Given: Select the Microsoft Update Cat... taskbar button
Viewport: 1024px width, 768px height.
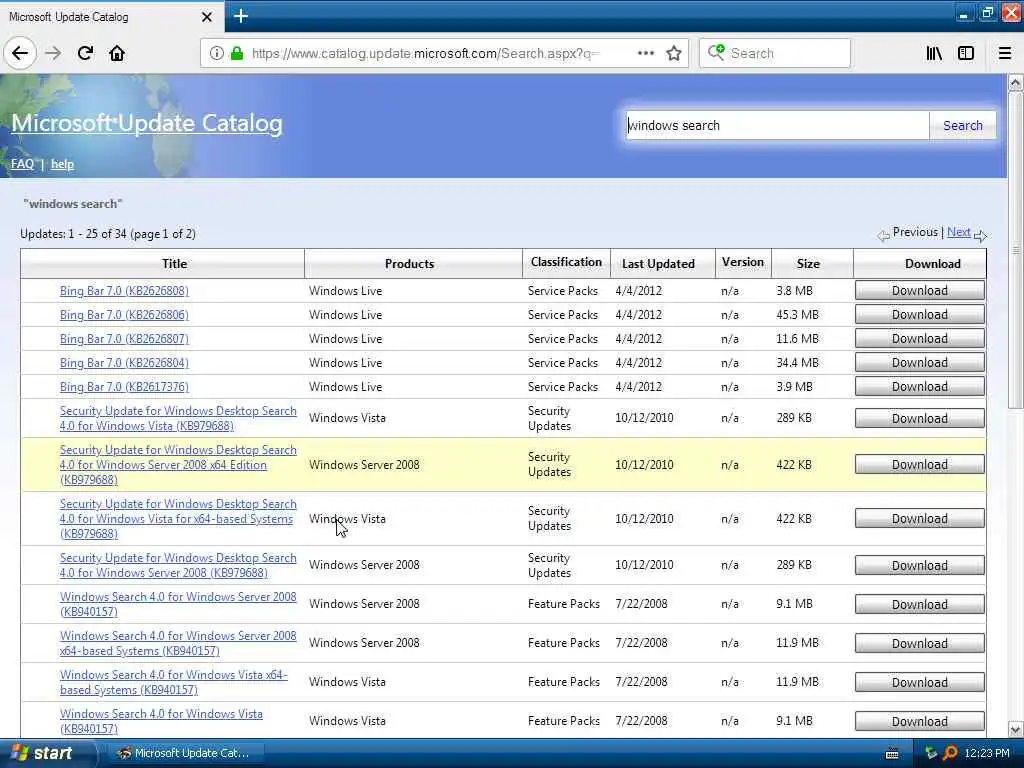Looking at the screenshot, I should click(184, 754).
